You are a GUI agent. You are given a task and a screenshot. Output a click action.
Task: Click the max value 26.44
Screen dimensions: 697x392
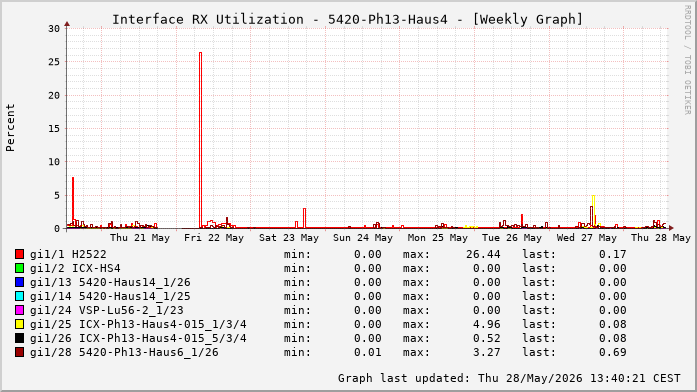[483, 254]
